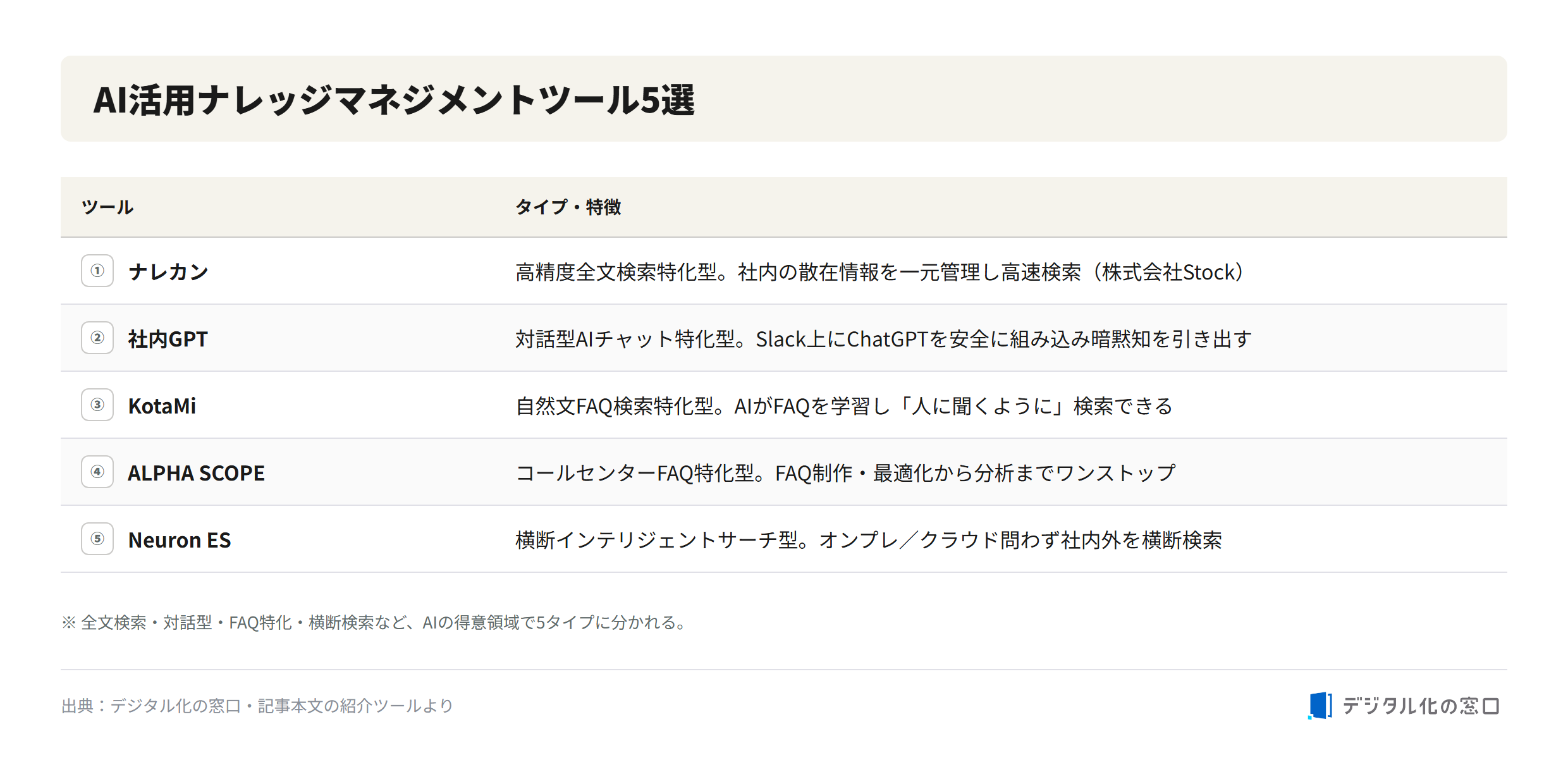Click the 横断インテリジェントサーチ型 description
The height and width of the screenshot is (779, 1568).
(869, 540)
